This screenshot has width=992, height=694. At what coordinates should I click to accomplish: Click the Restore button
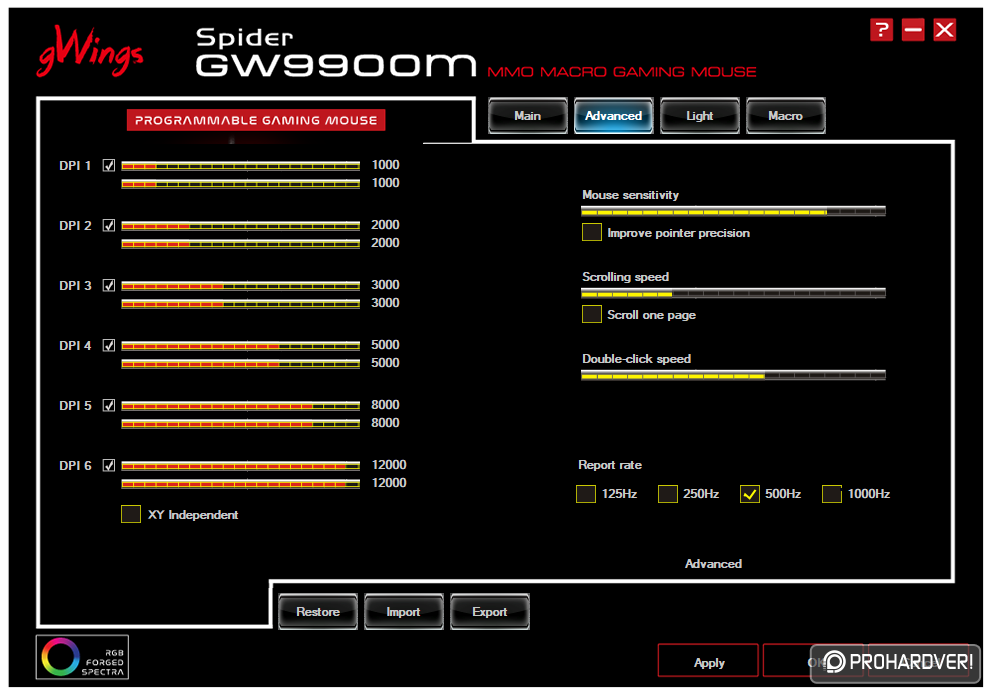[x=318, y=612]
